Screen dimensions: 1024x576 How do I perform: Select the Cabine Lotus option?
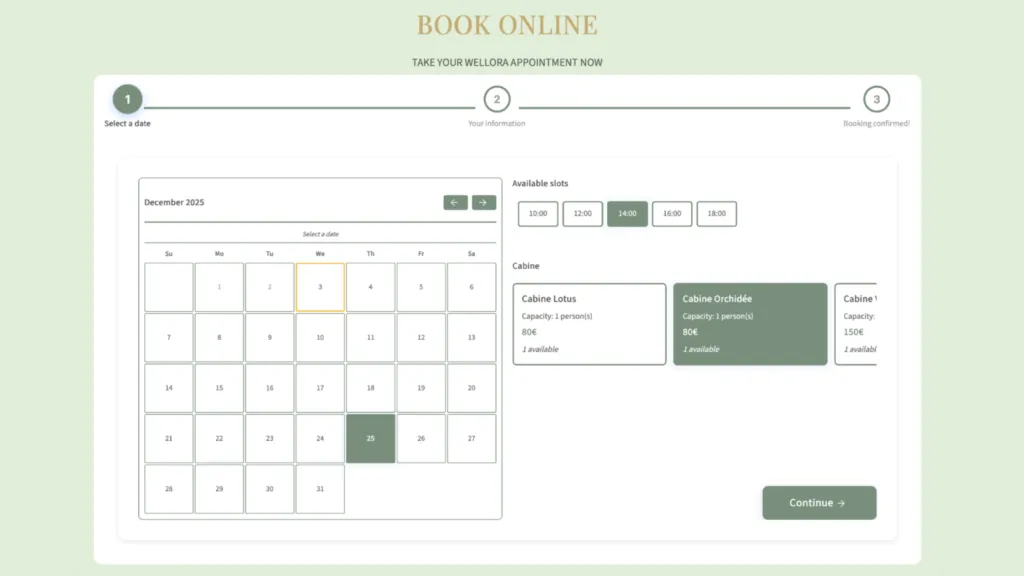(589, 323)
